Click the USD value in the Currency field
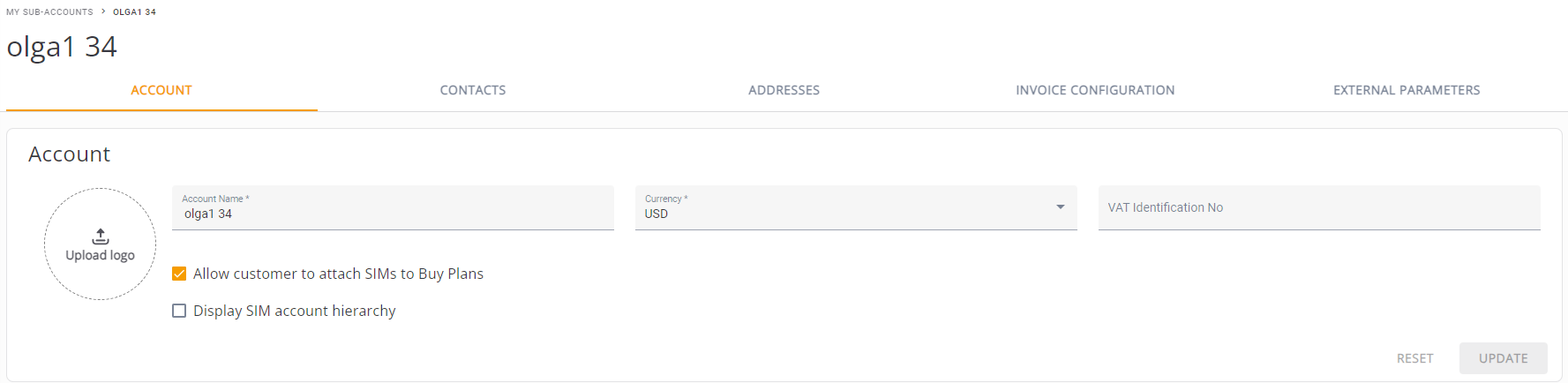Screen dimensions: 1568x383 [x=656, y=214]
